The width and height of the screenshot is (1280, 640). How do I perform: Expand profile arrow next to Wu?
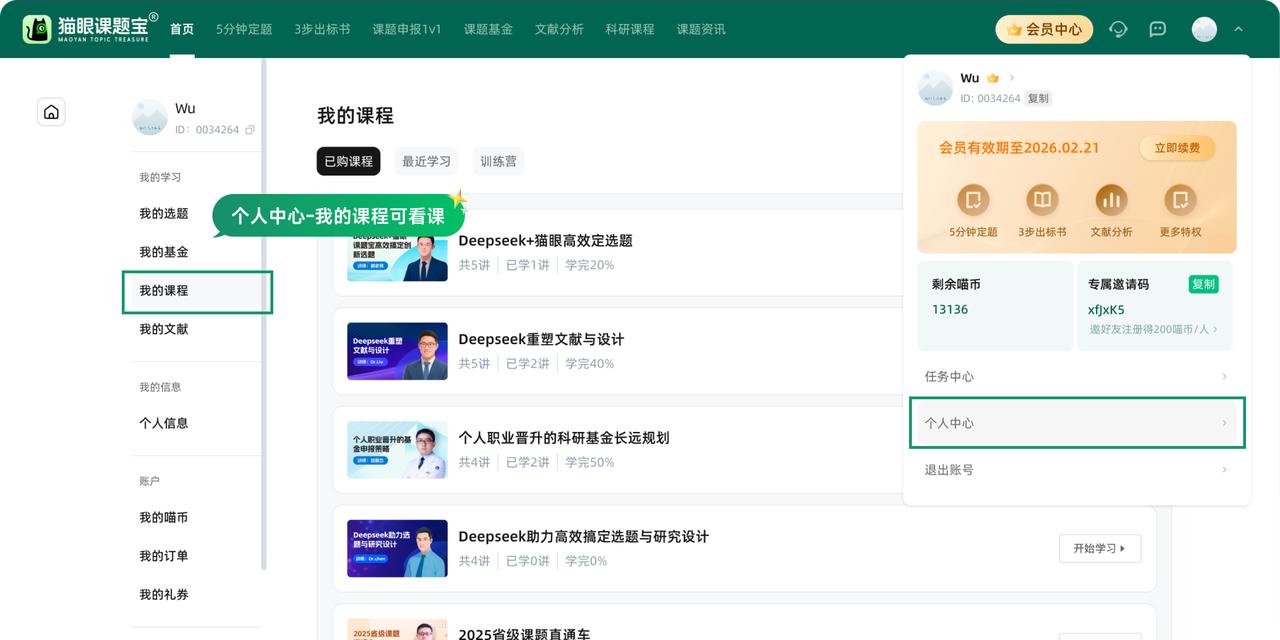(x=1012, y=78)
